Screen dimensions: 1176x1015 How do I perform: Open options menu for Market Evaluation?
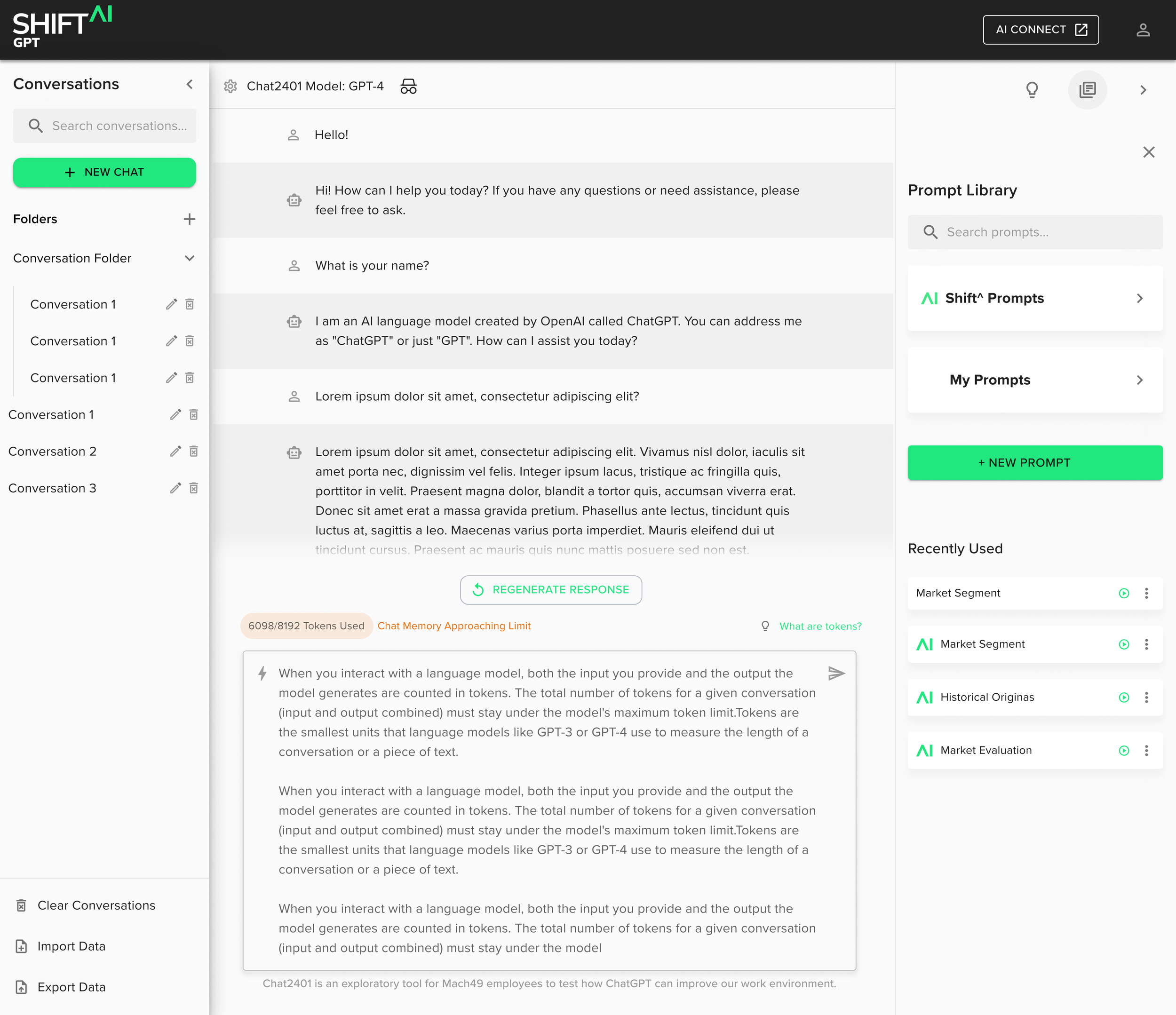pyautogui.click(x=1146, y=750)
